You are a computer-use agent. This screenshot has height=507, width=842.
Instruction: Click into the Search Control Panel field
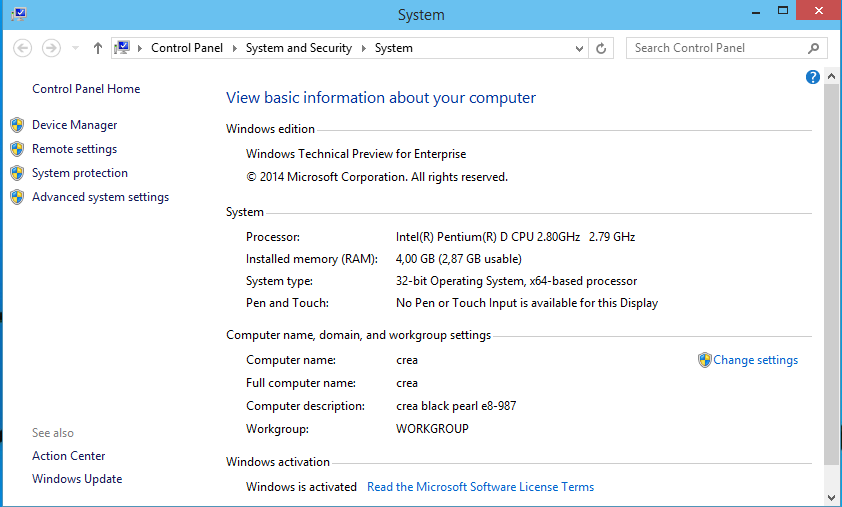click(715, 48)
